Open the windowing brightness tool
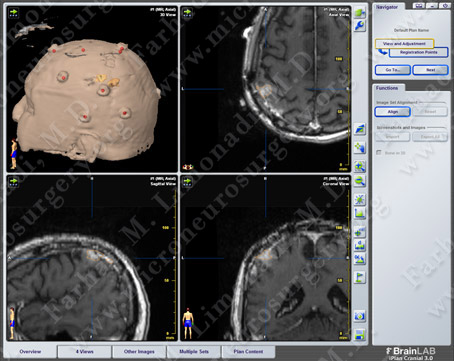454x361 pixels. 360,199
